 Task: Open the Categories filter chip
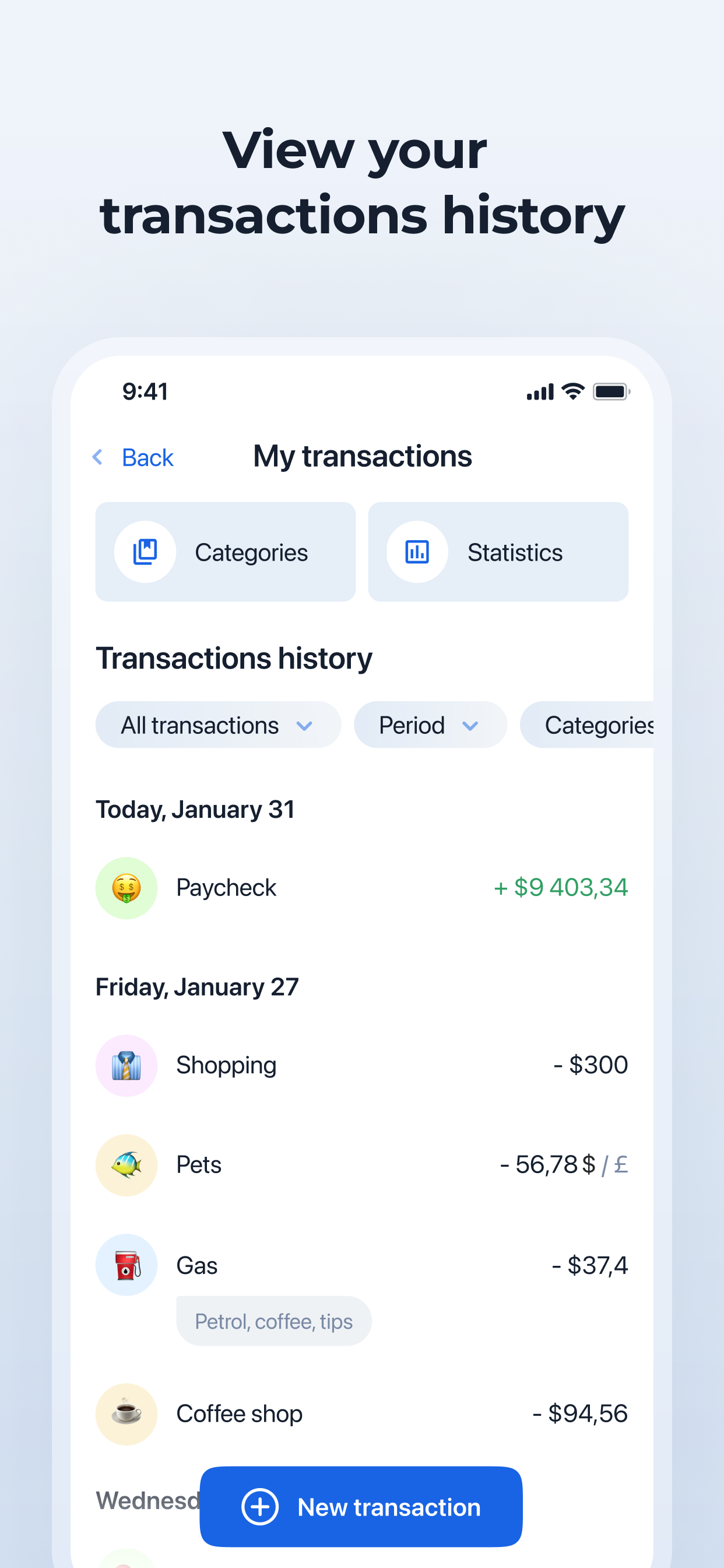coord(587,725)
